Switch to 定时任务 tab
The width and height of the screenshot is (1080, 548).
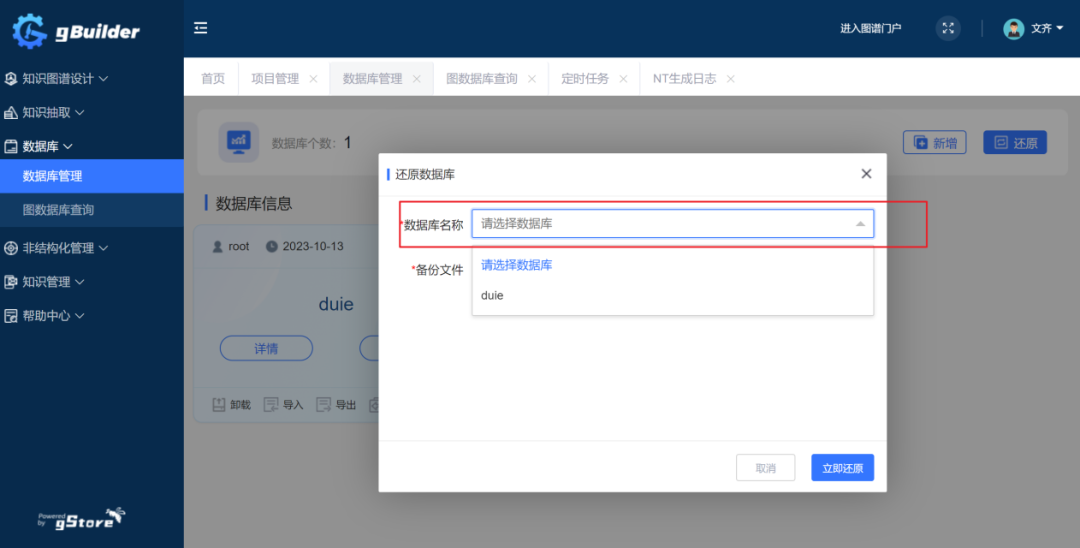point(585,78)
